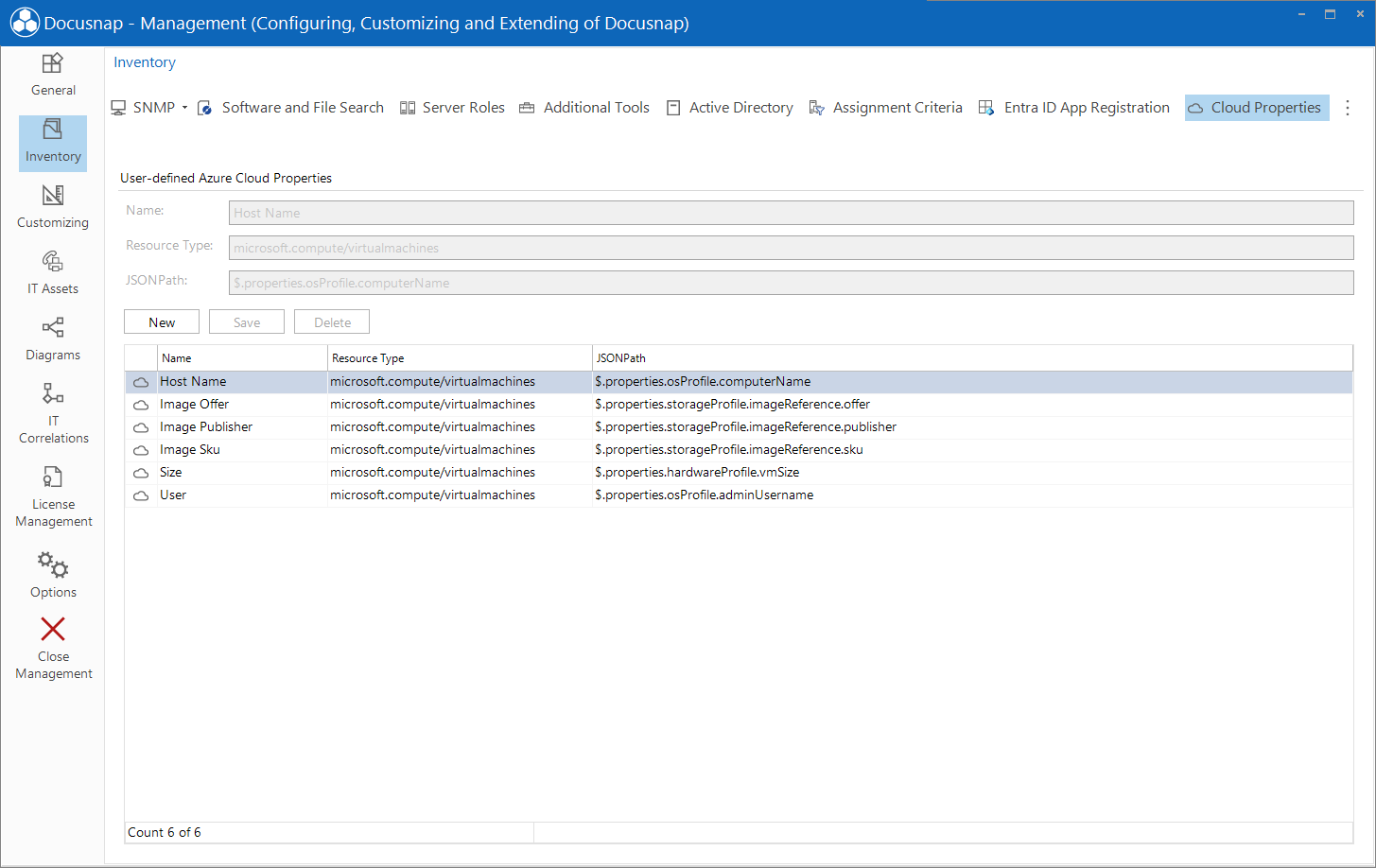Click the Entra ID App Registration icon
The height and width of the screenshot is (868, 1376).
click(x=986, y=108)
